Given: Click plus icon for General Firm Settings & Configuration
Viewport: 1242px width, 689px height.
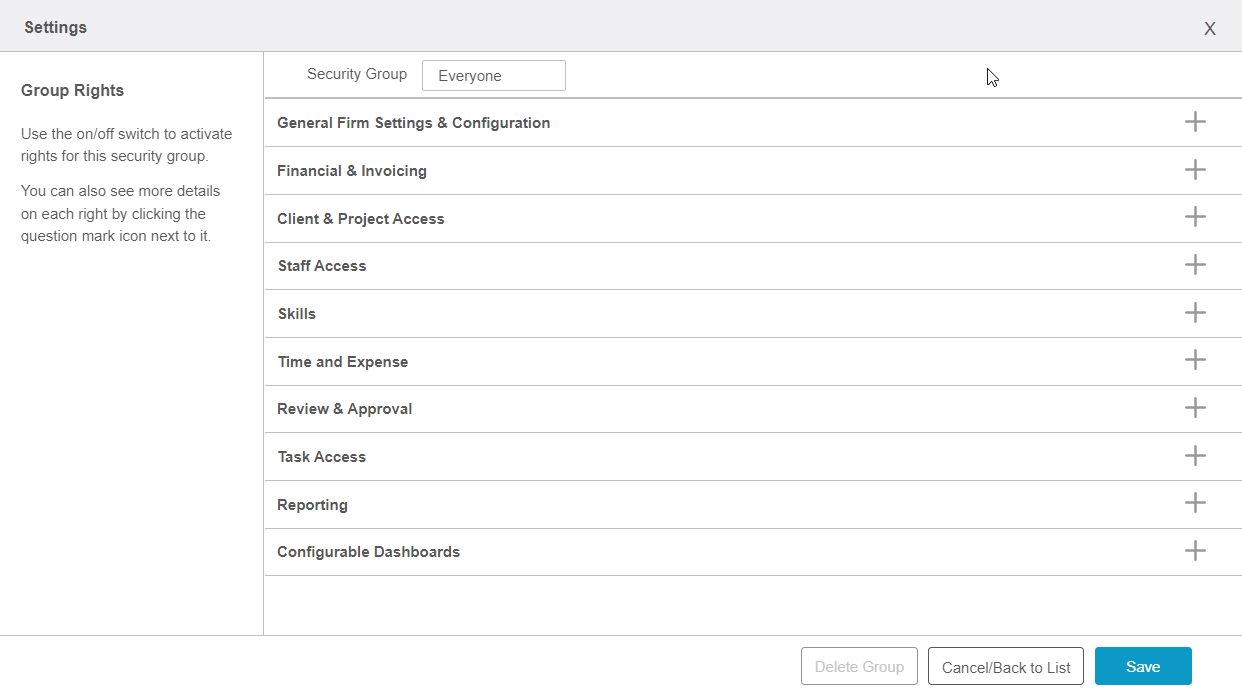Looking at the screenshot, I should [1195, 122].
